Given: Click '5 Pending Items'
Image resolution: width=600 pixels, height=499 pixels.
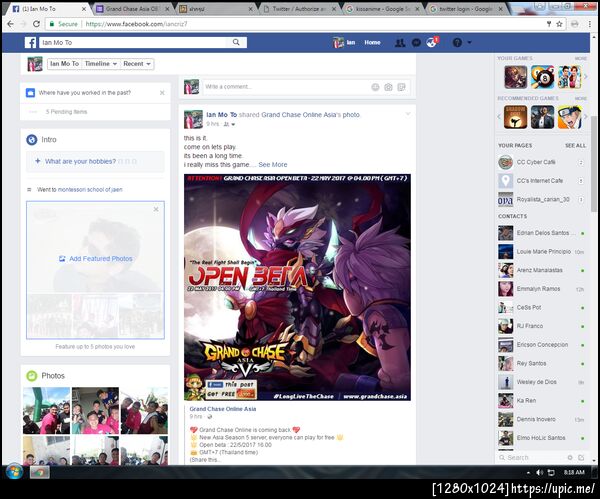Looking at the screenshot, I should (x=66, y=112).
